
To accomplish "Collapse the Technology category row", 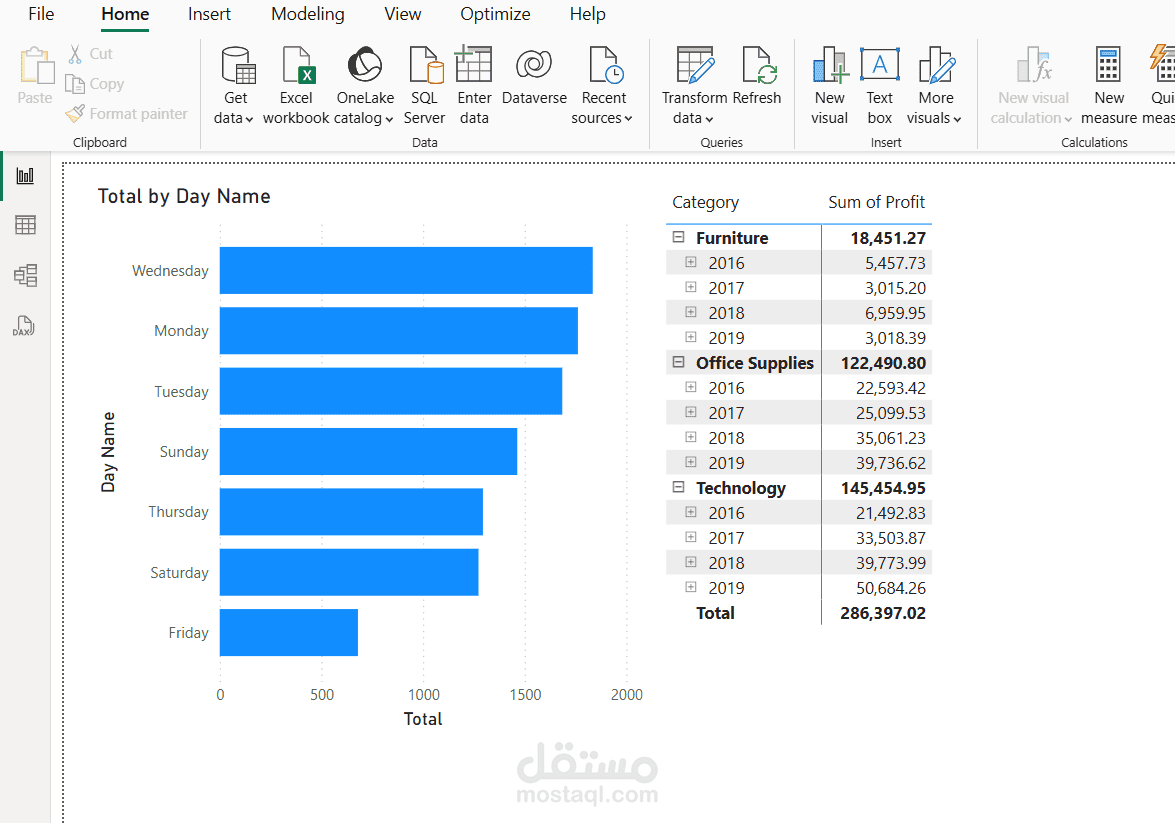I will point(679,487).
